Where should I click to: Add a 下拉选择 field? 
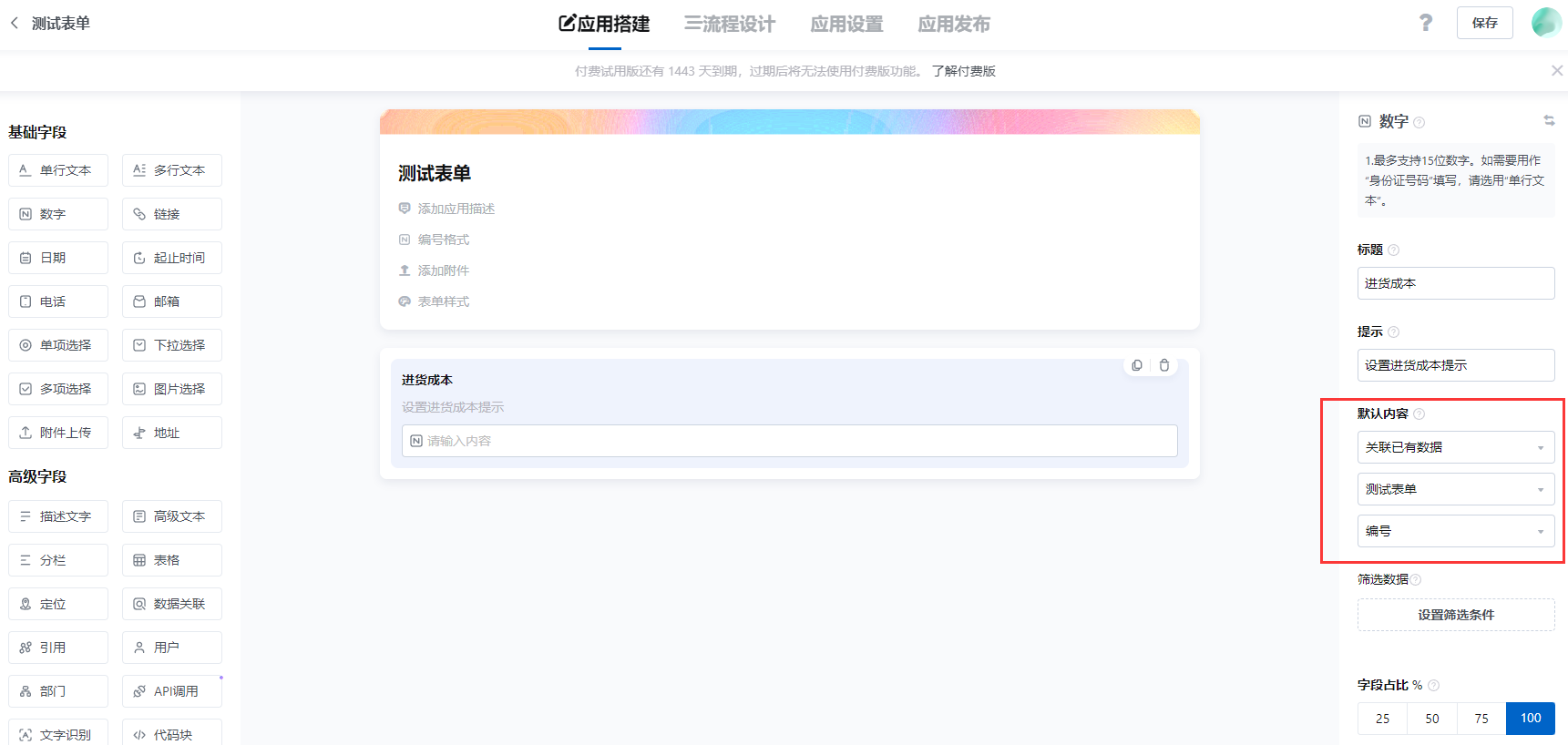click(x=172, y=345)
